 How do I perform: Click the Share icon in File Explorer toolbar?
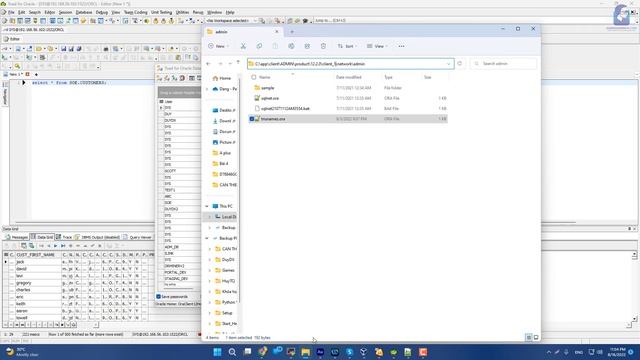(x=307, y=46)
